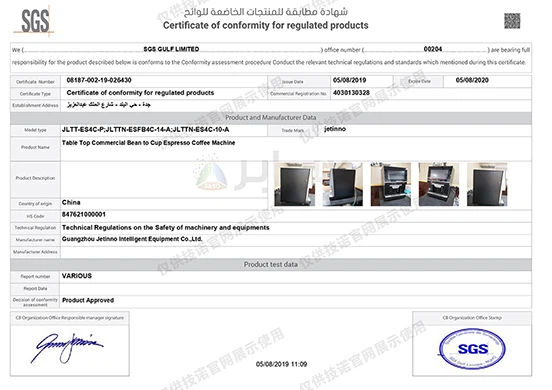Select the timestamp '05/08/2019 11:09'

coord(281,364)
